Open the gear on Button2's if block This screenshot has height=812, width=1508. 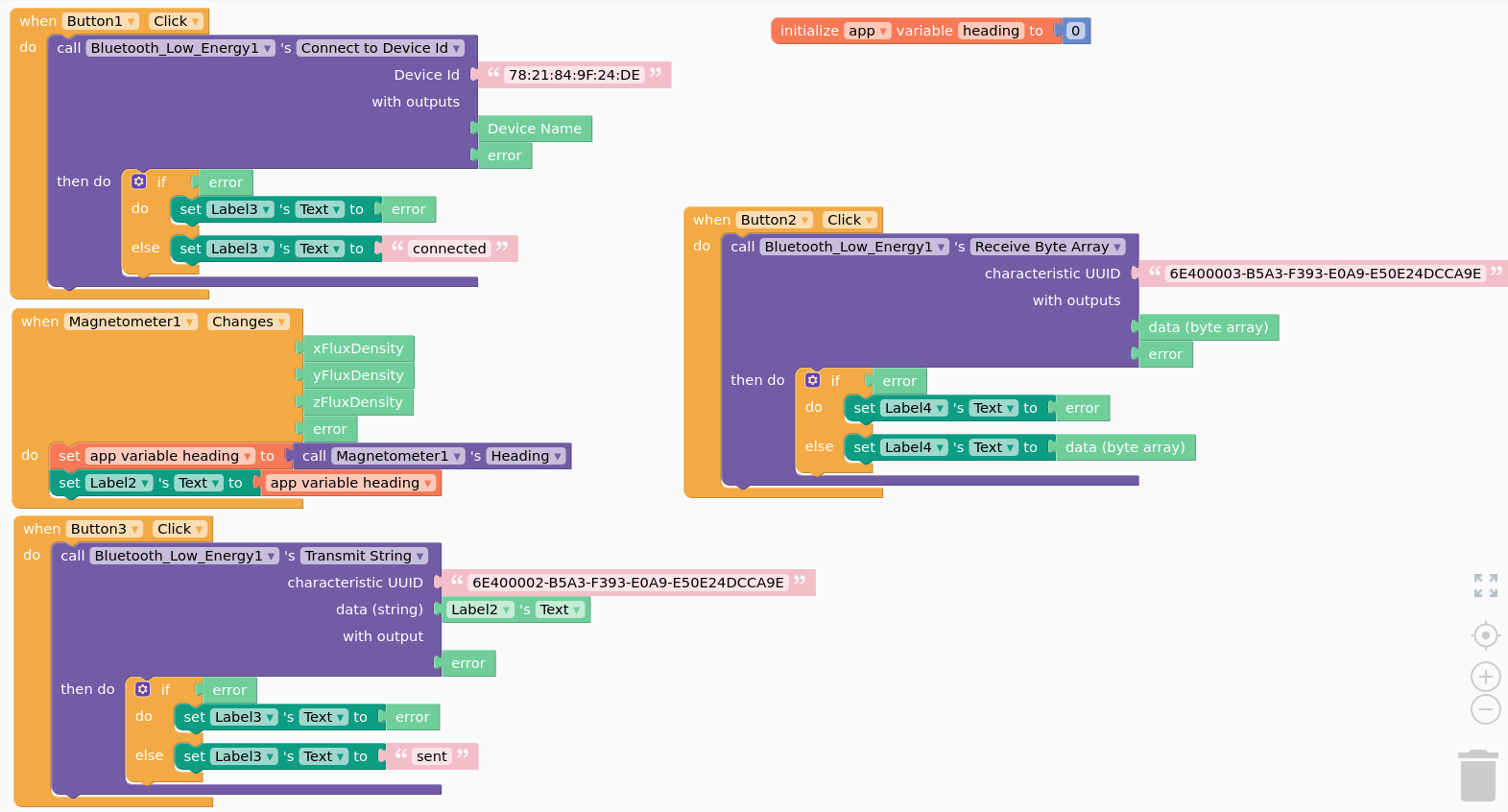(x=813, y=380)
